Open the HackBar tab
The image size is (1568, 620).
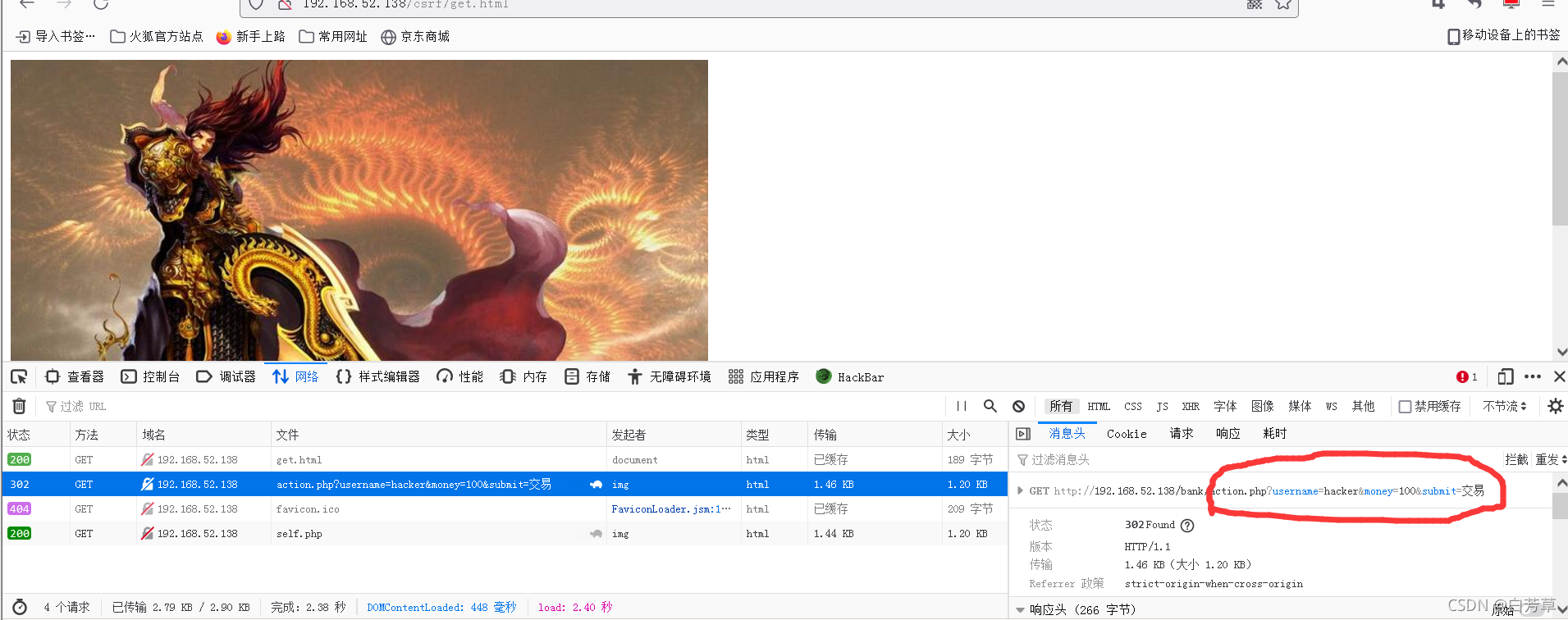850,376
